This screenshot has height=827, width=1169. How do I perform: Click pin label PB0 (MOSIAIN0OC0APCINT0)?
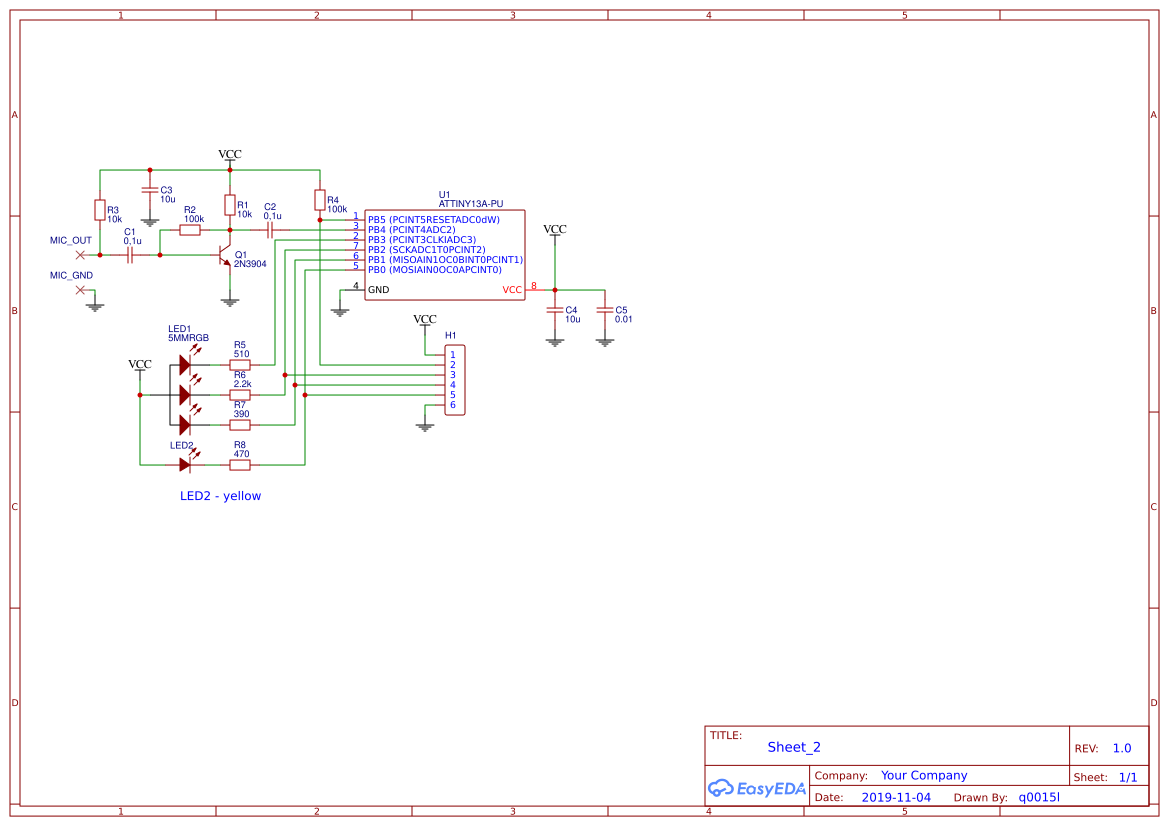pos(435,270)
